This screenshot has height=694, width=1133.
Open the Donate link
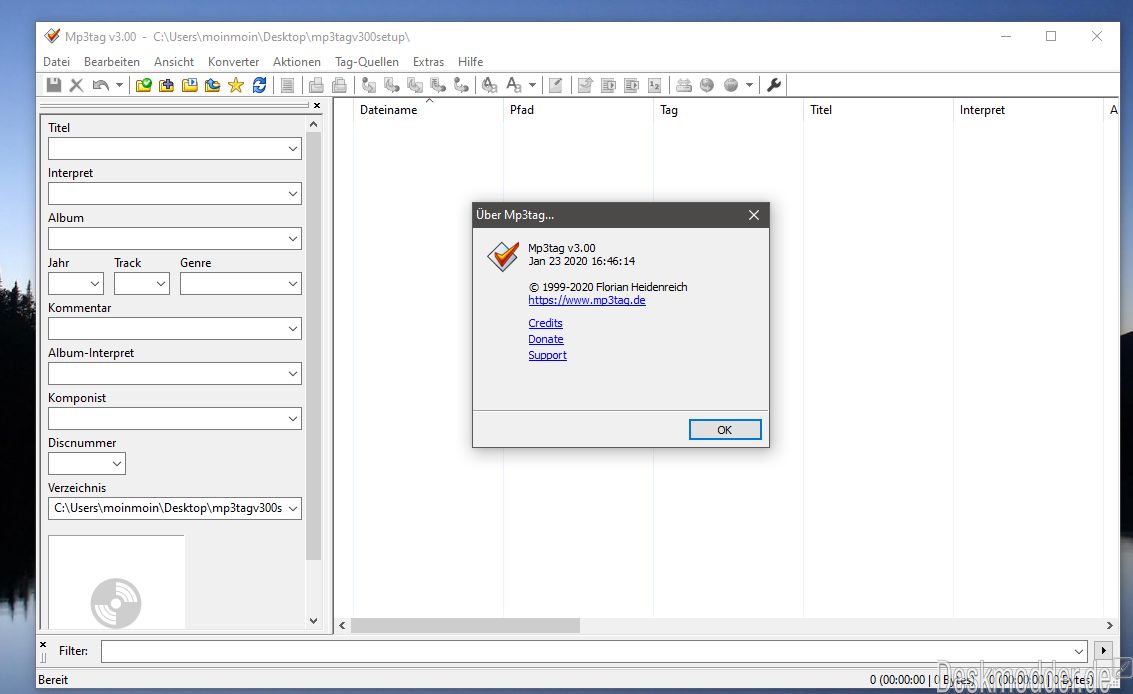point(546,339)
